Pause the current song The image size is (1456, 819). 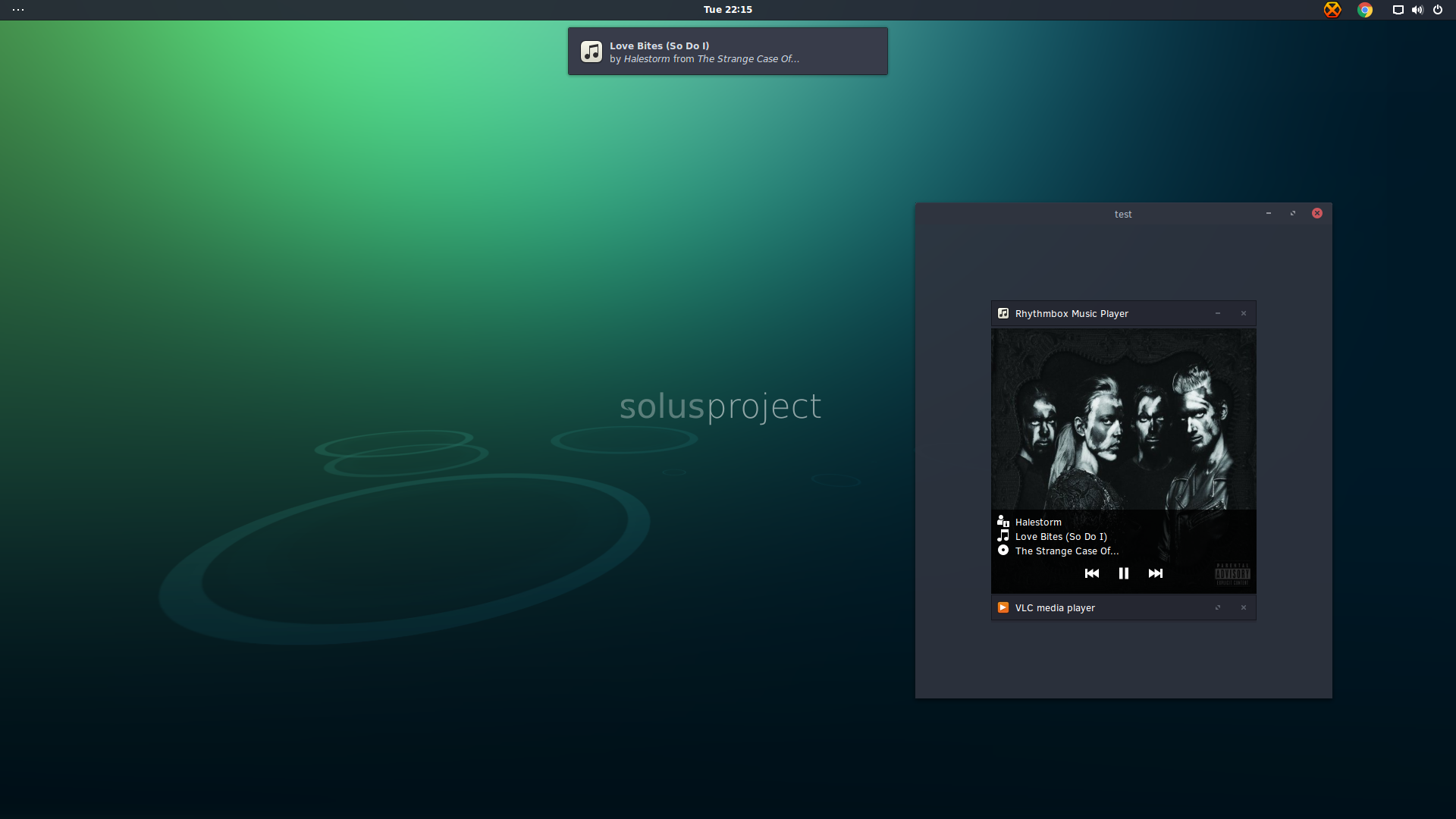click(1124, 573)
